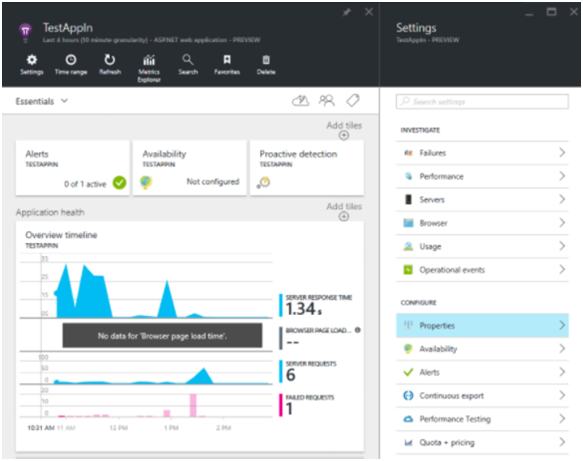Click the globe icon in the Availability tile
This screenshot has width=583, height=461.
click(146, 182)
